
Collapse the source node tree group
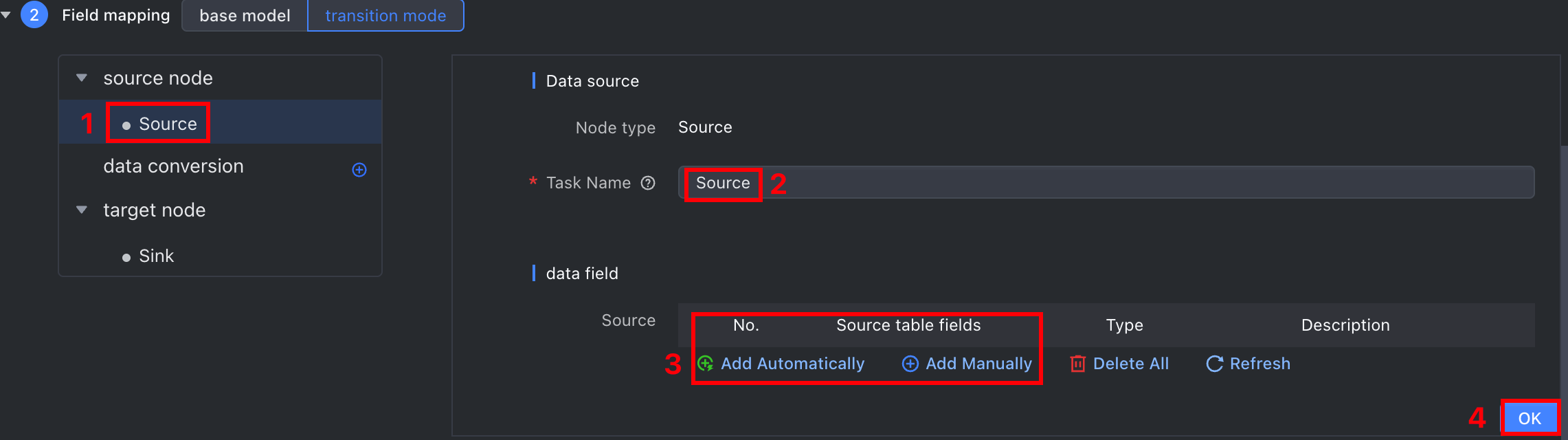click(x=82, y=78)
